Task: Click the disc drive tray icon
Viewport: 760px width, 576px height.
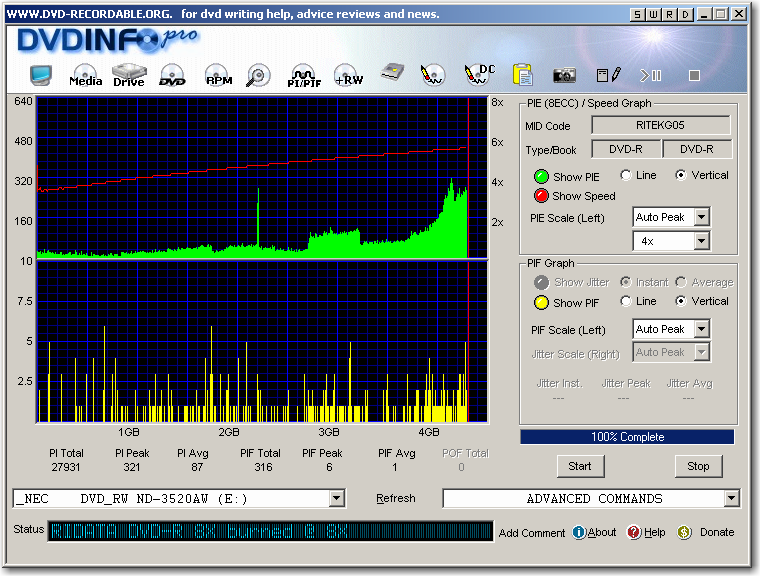Action: pyautogui.click(x=393, y=73)
